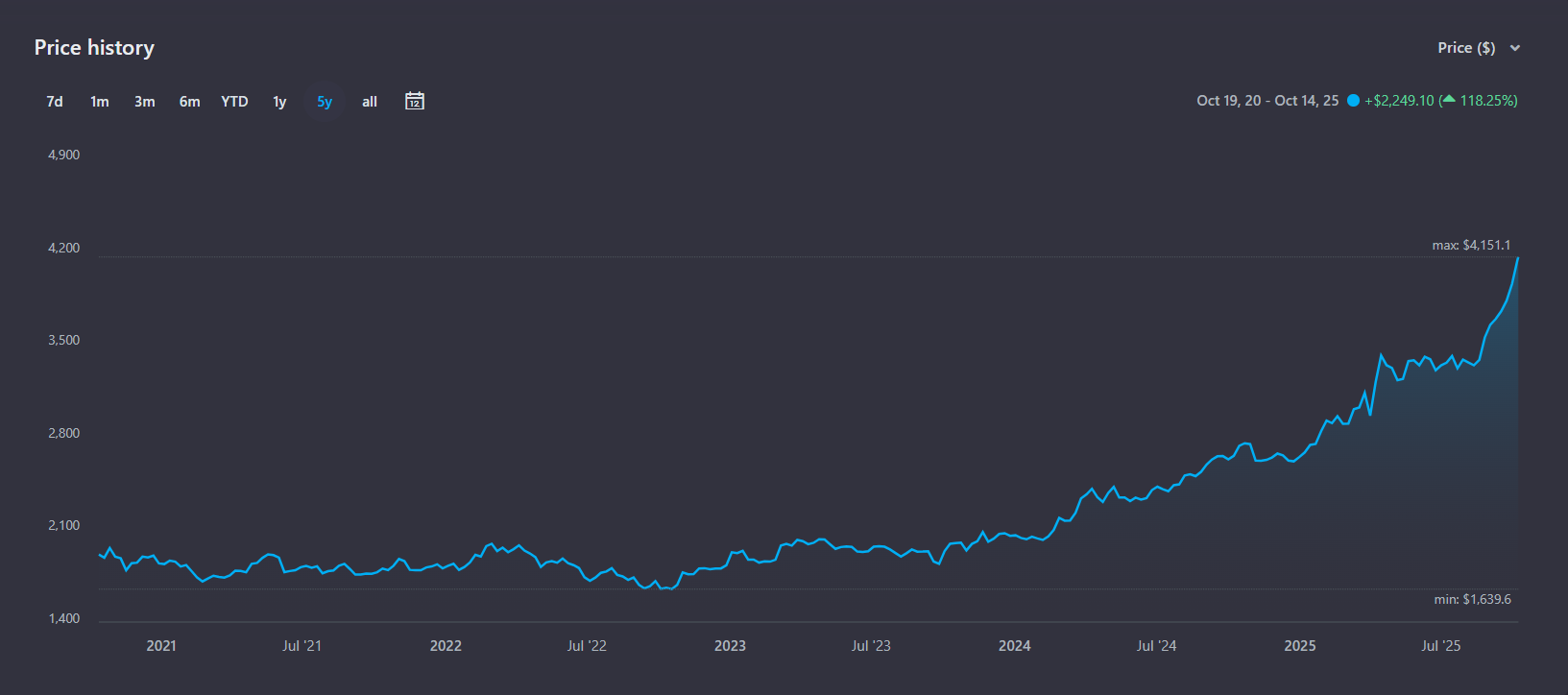Screen dimensions: 1568x695
Task: Click the green upward trend arrow
Action: [1449, 100]
